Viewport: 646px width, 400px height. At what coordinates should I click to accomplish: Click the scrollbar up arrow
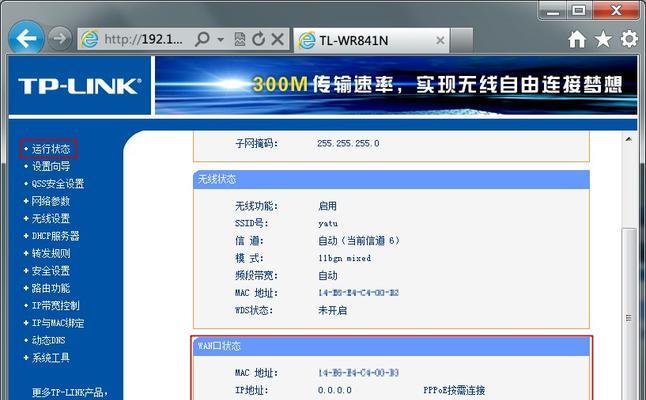[628, 139]
